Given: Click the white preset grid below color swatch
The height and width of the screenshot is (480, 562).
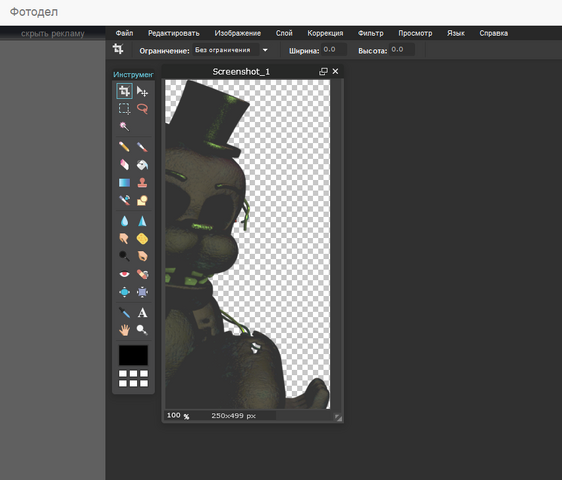Looking at the screenshot, I should 133,379.
